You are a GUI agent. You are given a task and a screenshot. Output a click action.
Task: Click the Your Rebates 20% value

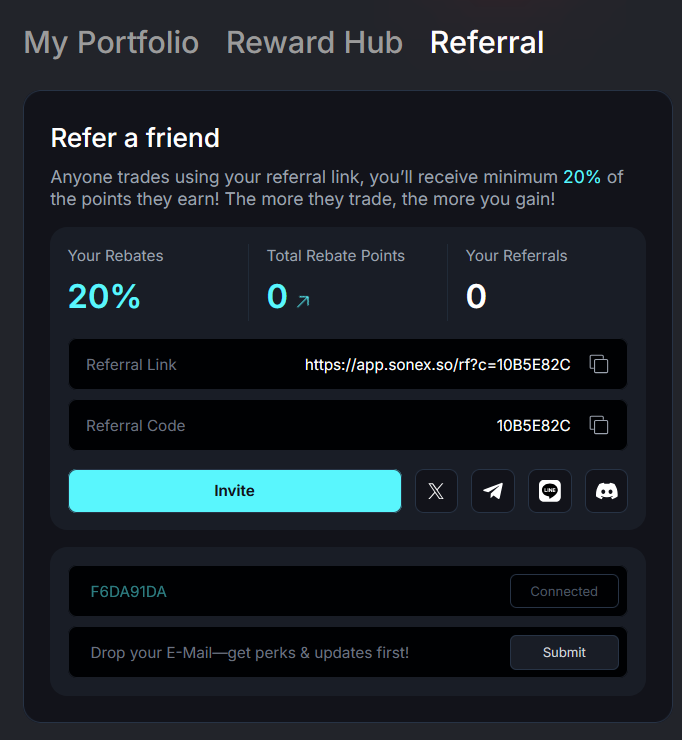[104, 296]
